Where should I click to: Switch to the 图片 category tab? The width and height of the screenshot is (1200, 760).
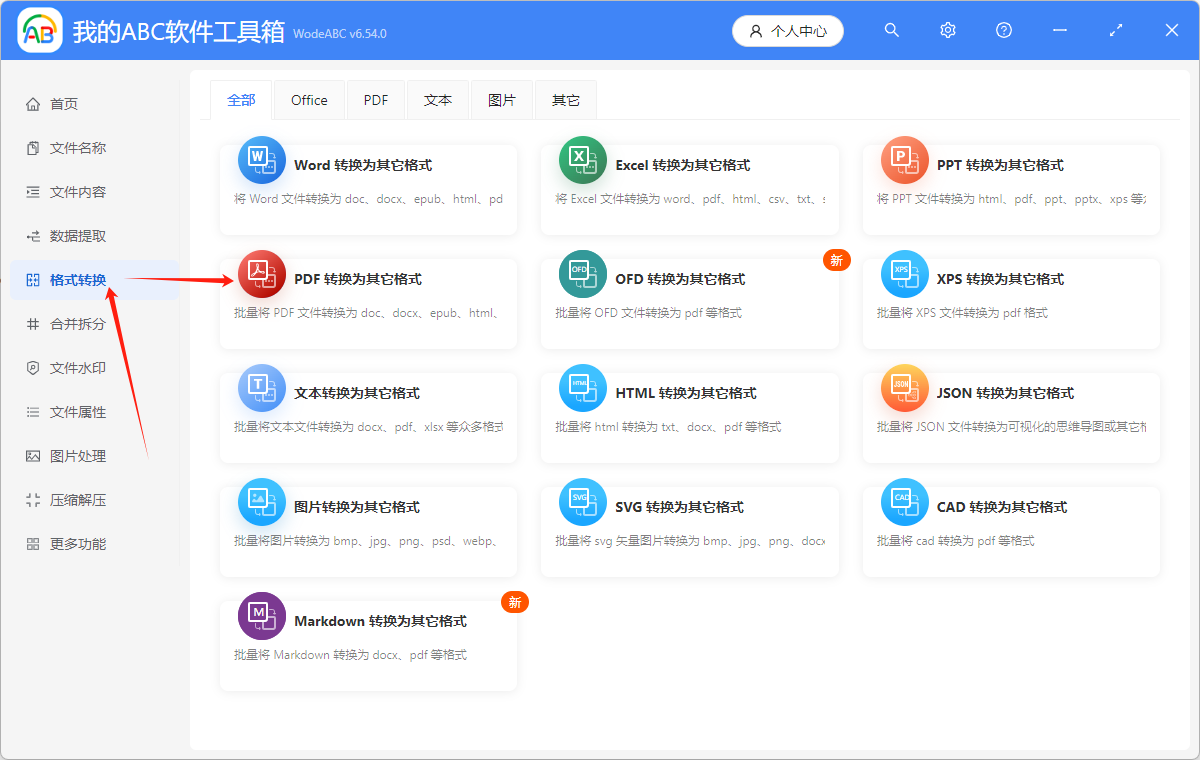[502, 99]
